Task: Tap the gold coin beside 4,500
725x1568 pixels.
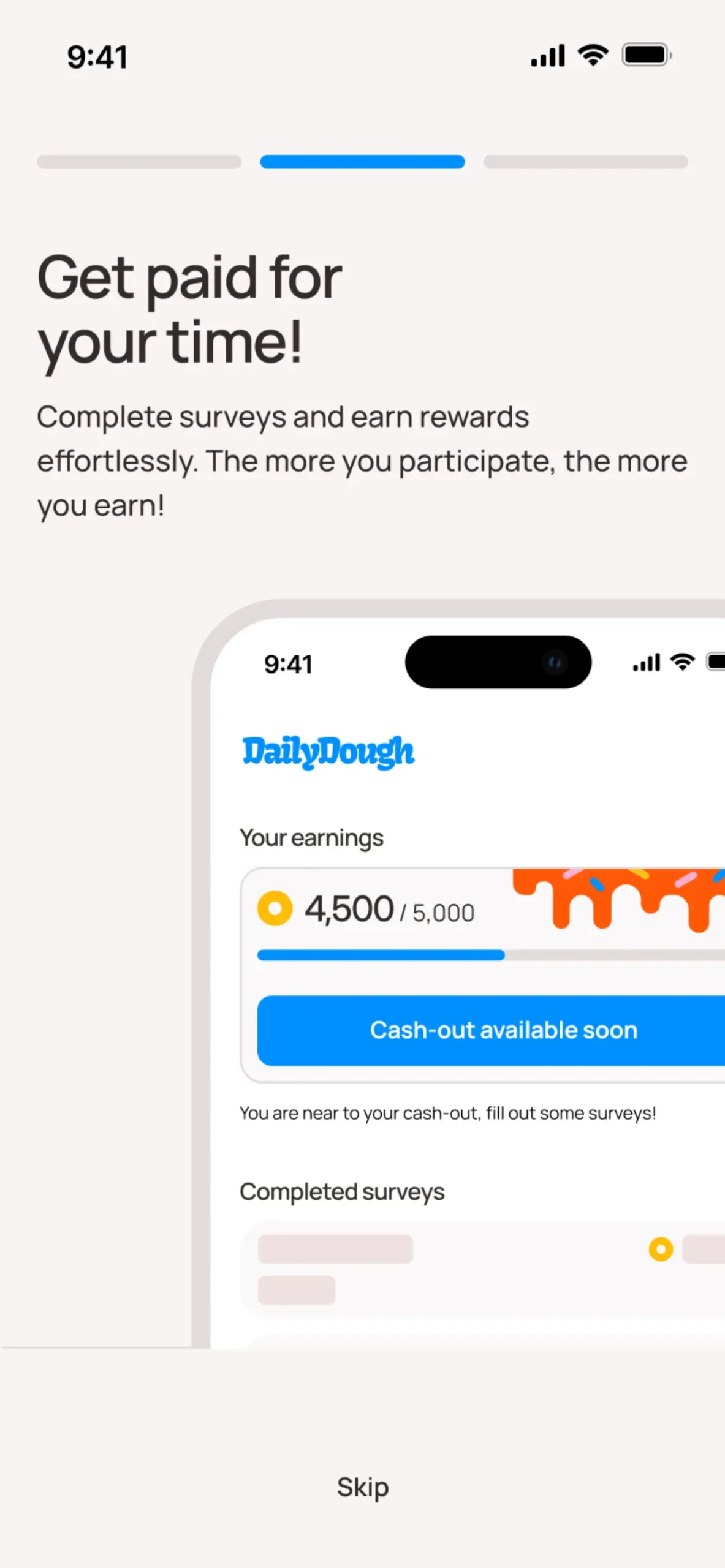Action: 275,908
